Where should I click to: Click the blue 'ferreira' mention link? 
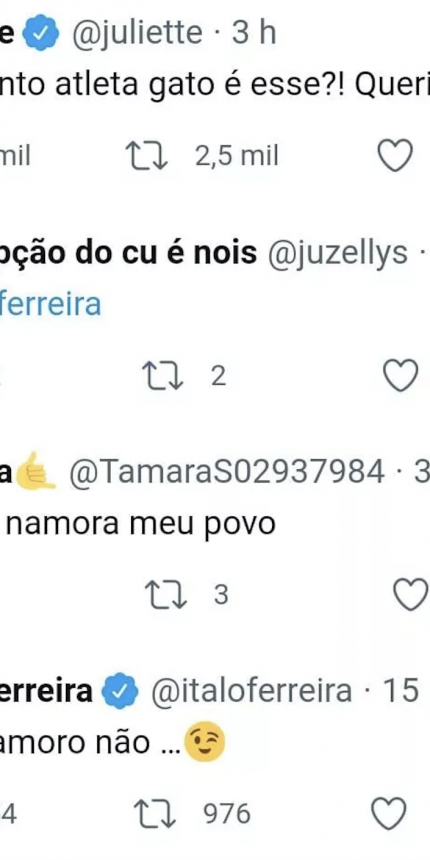click(50, 304)
